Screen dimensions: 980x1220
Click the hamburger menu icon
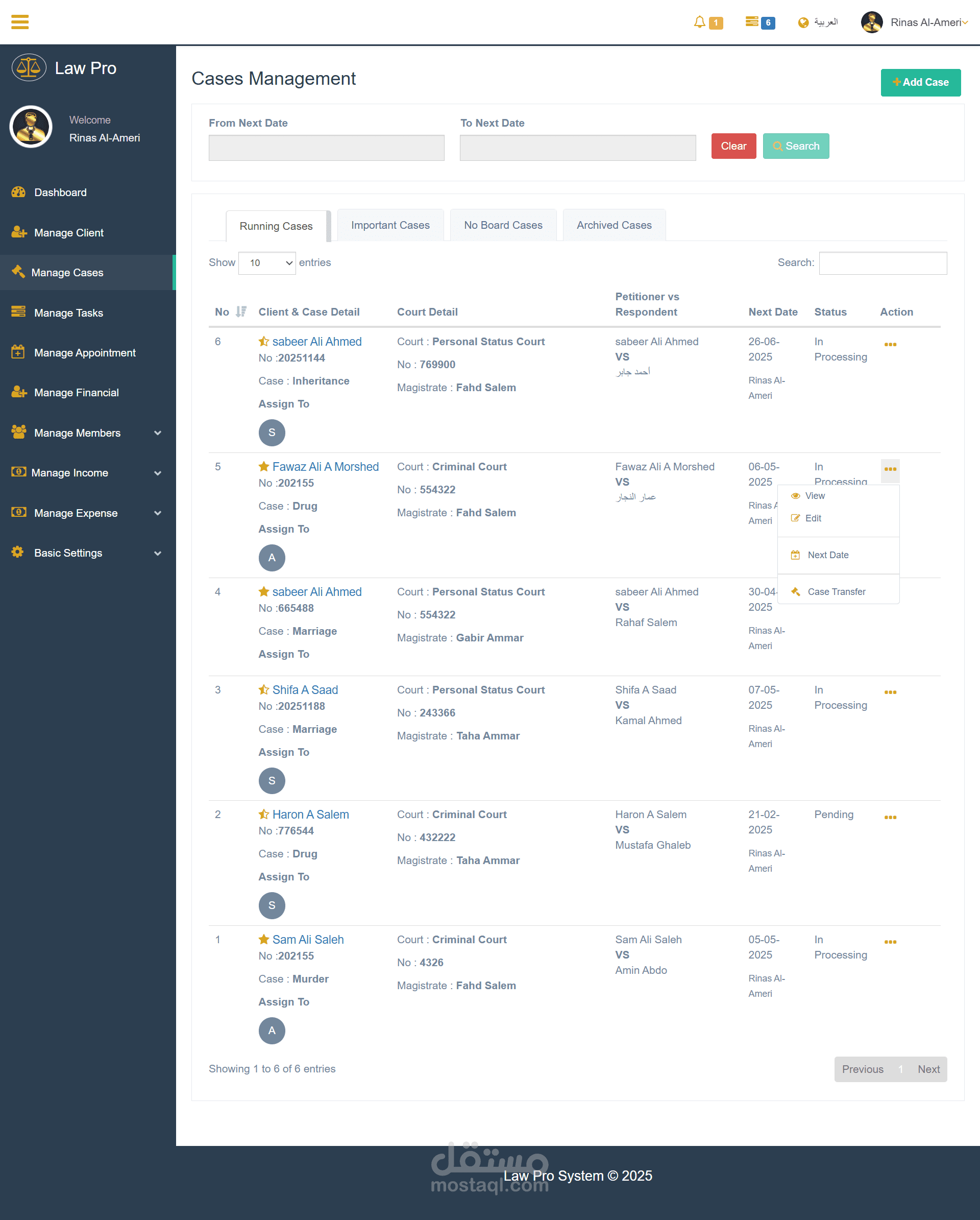click(20, 22)
